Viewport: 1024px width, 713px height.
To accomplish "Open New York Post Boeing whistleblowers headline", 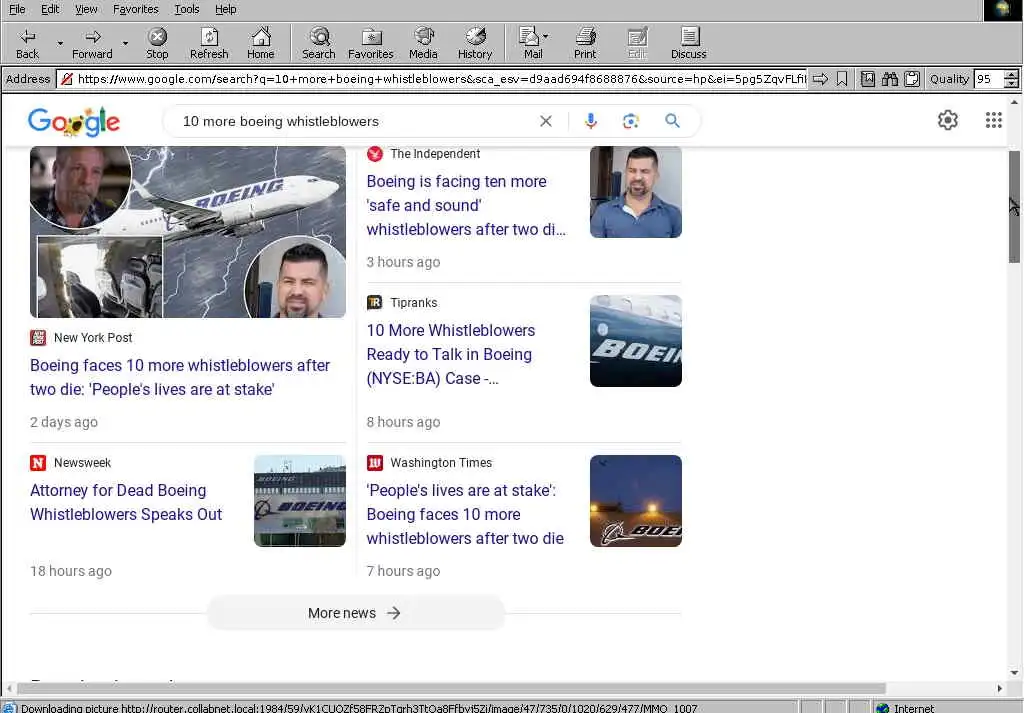I will pos(180,377).
